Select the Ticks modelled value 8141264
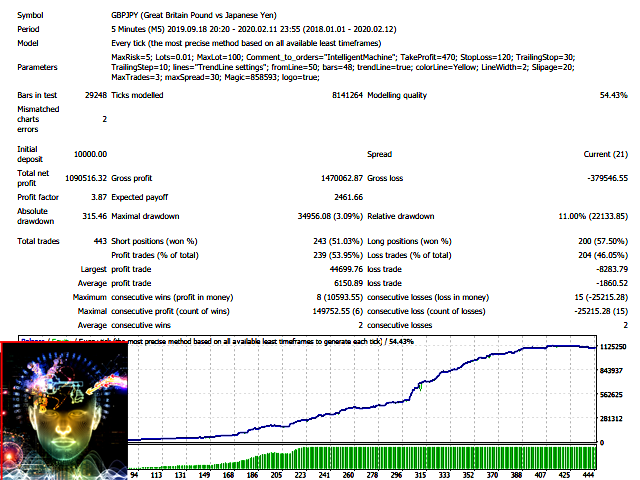Image resolution: width=640 pixels, height=480 pixels. click(x=347, y=95)
